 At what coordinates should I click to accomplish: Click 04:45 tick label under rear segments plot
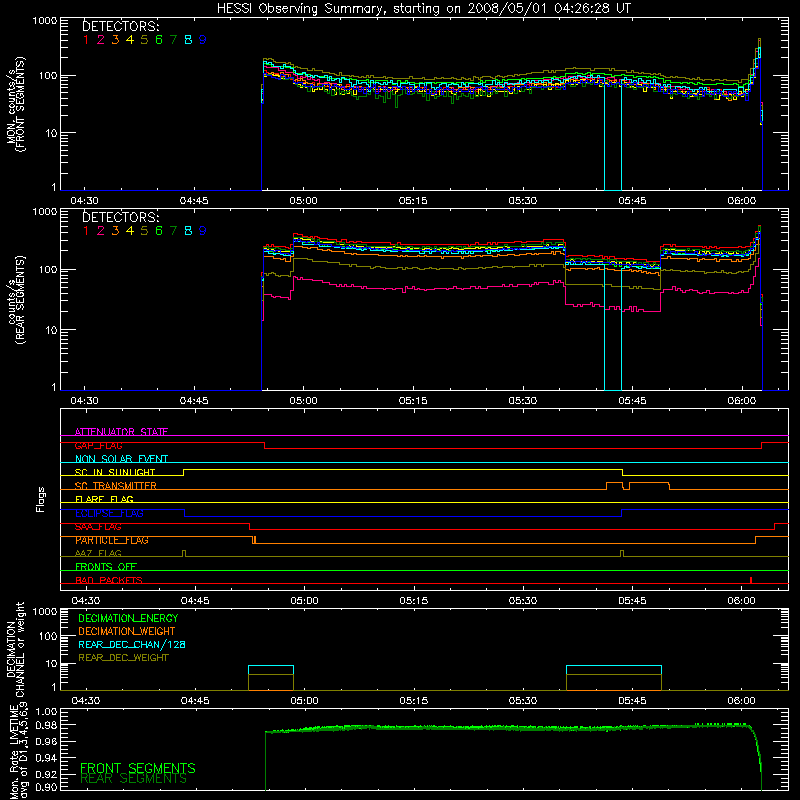point(194,401)
